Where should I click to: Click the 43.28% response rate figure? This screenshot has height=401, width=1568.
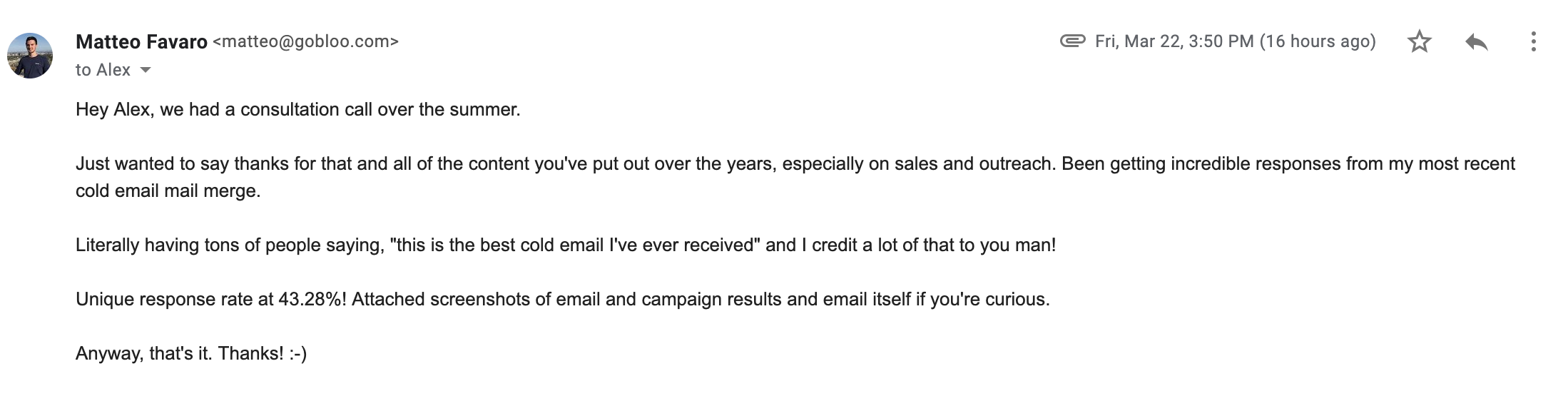tap(310, 299)
